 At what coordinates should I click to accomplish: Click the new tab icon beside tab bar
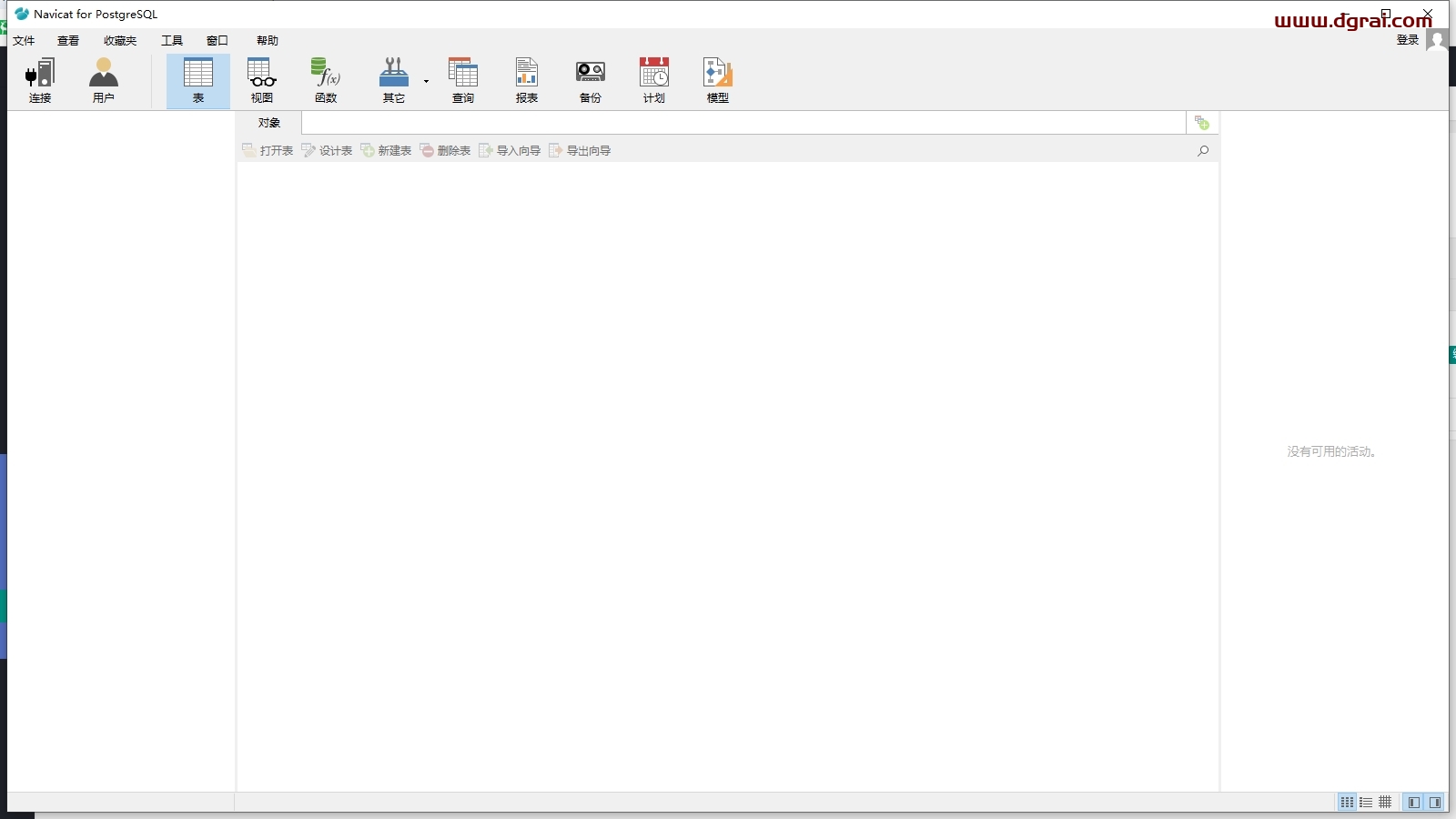click(x=1202, y=123)
